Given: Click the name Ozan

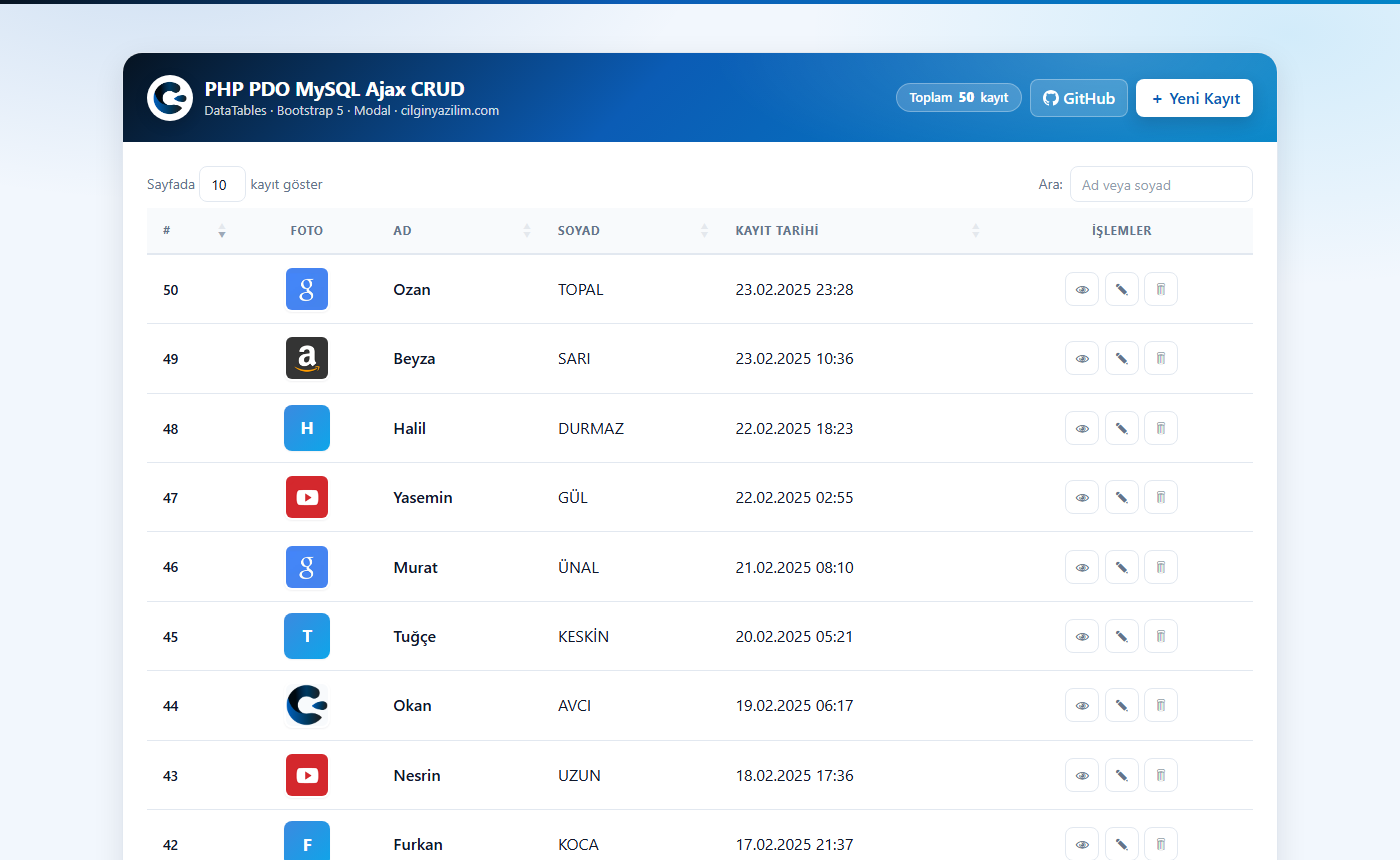Looking at the screenshot, I should 412,289.
